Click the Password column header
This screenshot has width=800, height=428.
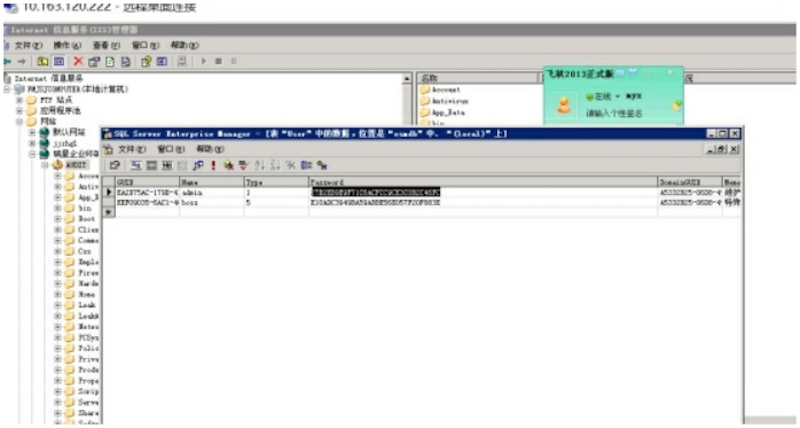pyautogui.click(x=328, y=183)
